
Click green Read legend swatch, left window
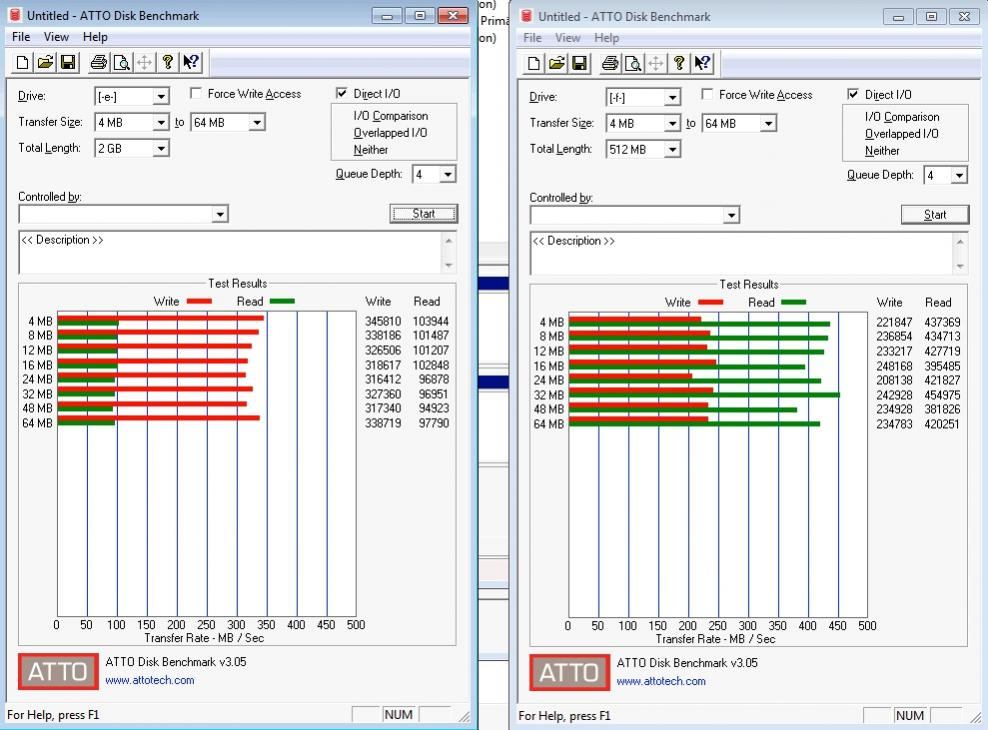tap(282, 301)
